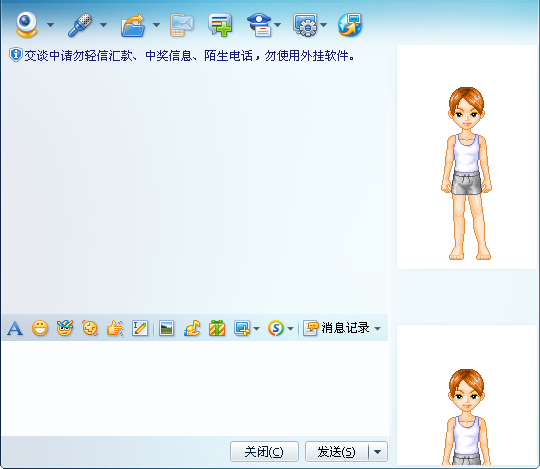Click the 关闭(C) button
This screenshot has width=540, height=469.
[264, 451]
